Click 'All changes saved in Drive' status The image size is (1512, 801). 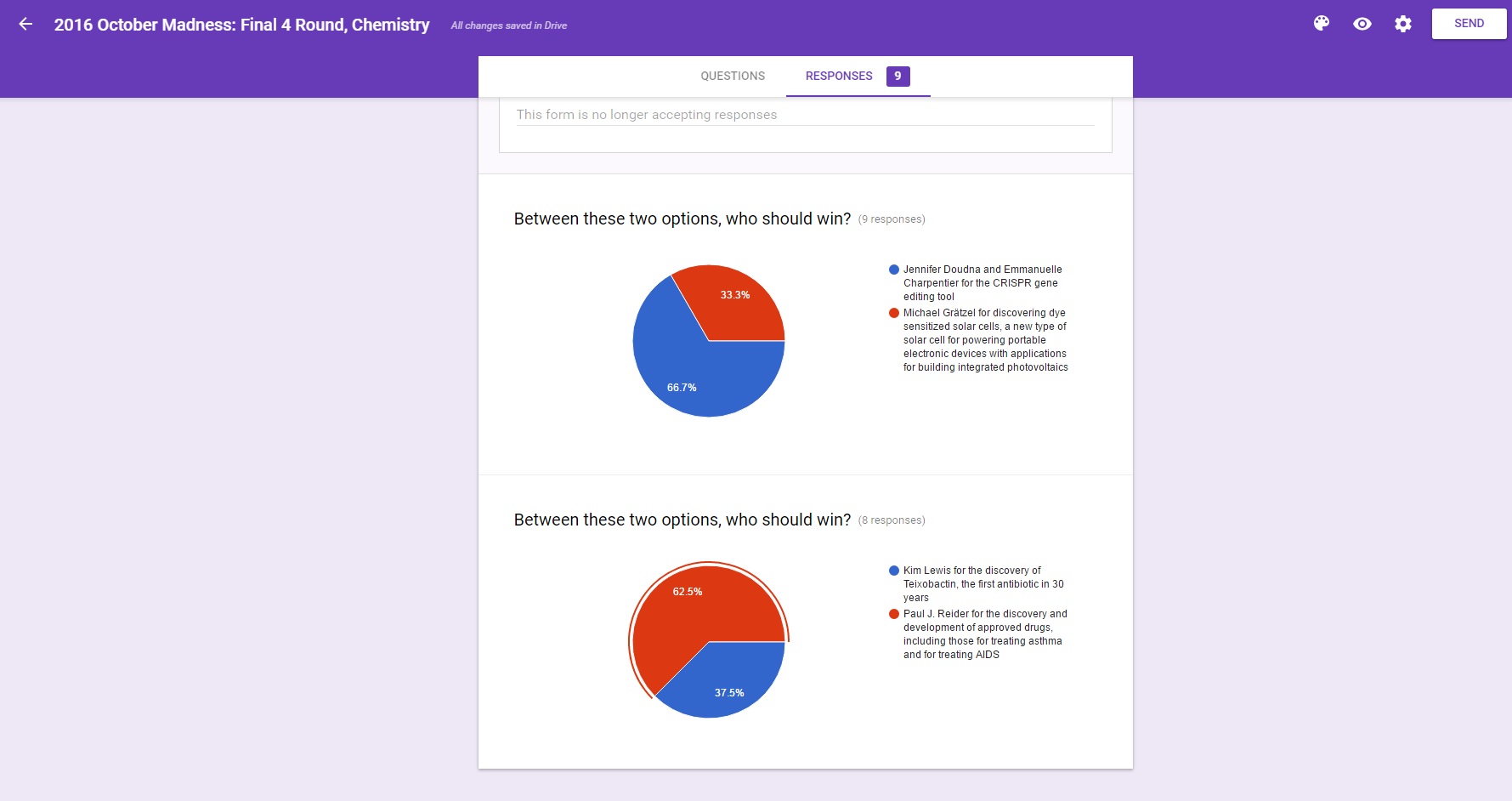tap(508, 26)
